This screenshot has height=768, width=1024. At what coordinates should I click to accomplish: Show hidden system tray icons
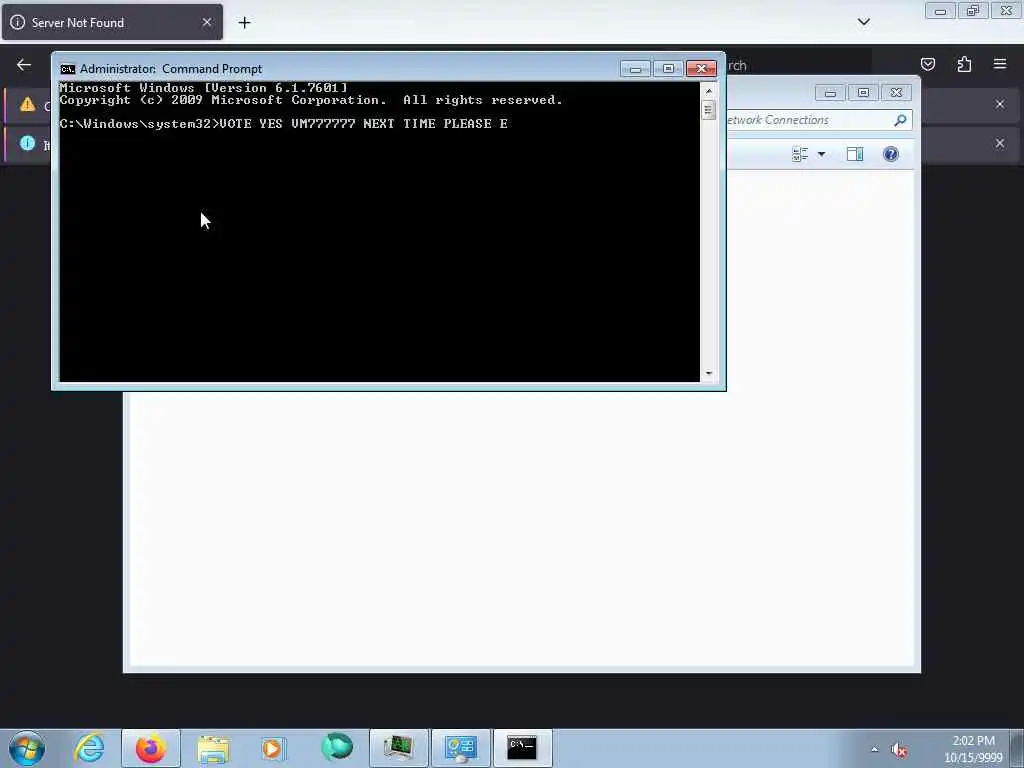coord(874,750)
